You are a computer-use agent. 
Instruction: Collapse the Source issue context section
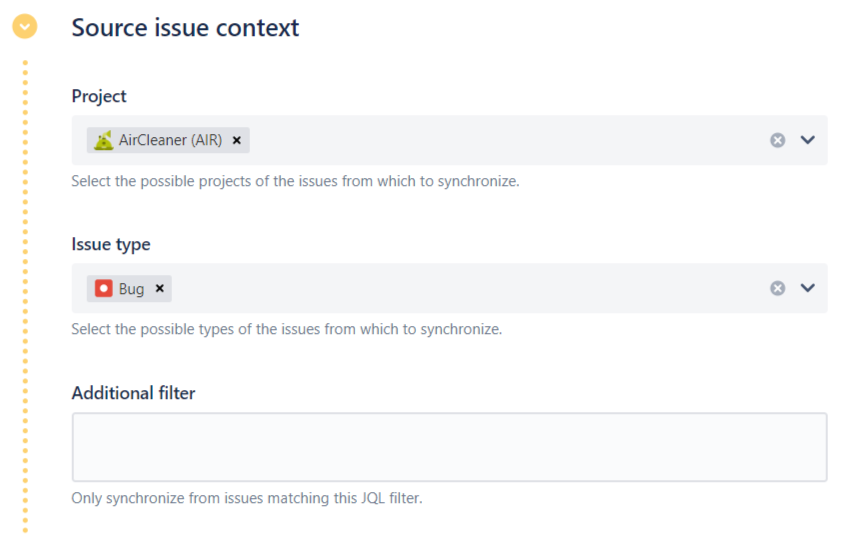click(x=25, y=27)
